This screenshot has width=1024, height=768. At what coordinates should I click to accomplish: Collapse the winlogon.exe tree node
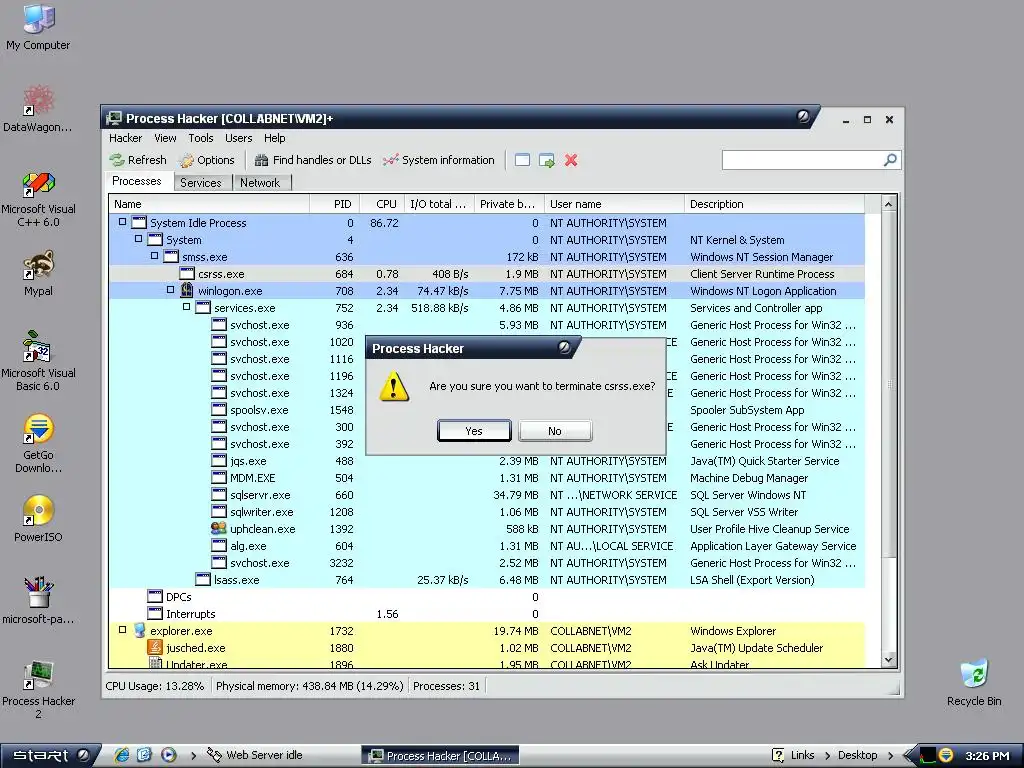(x=170, y=290)
